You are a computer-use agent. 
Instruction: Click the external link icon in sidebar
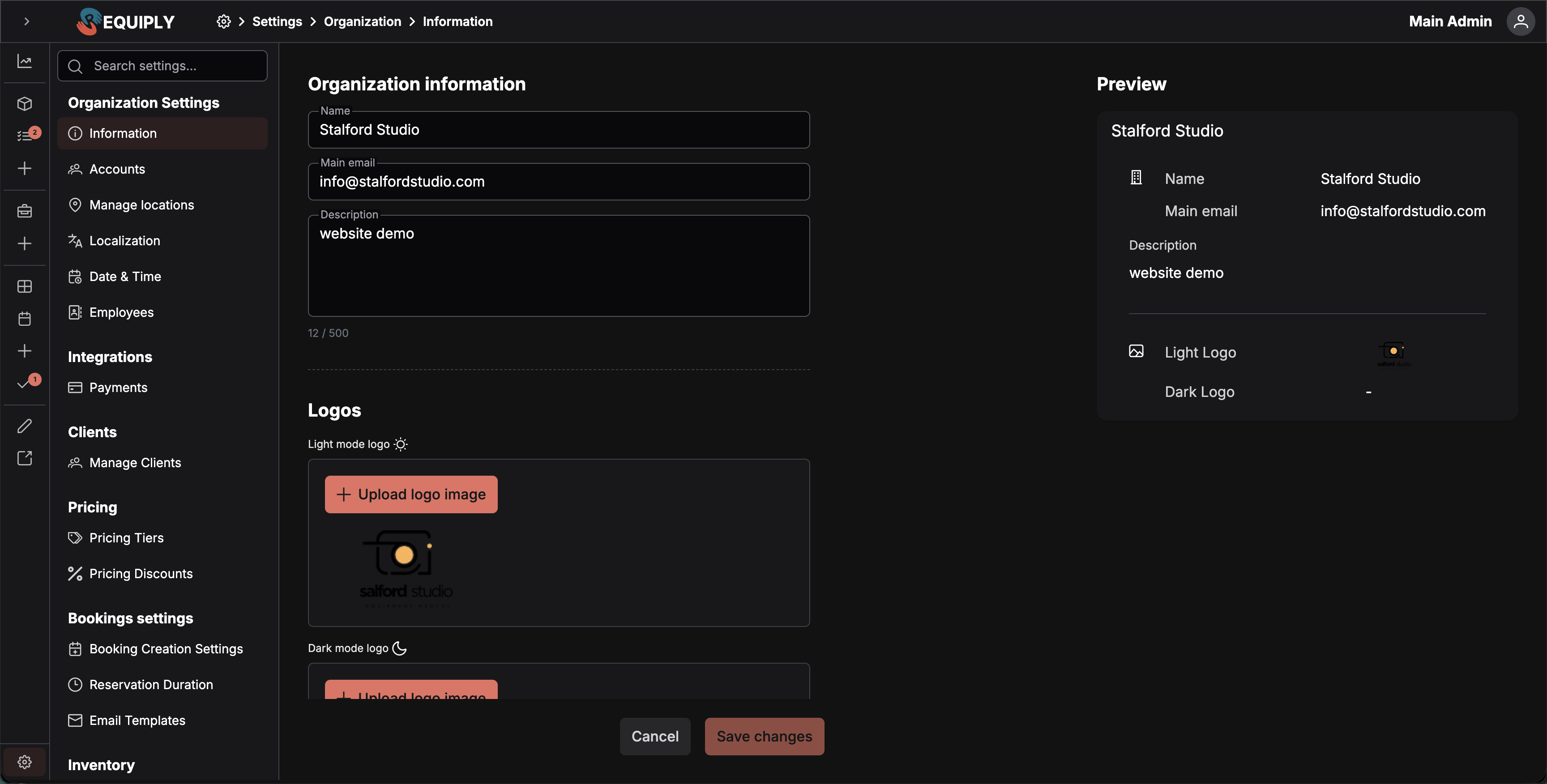coord(25,458)
